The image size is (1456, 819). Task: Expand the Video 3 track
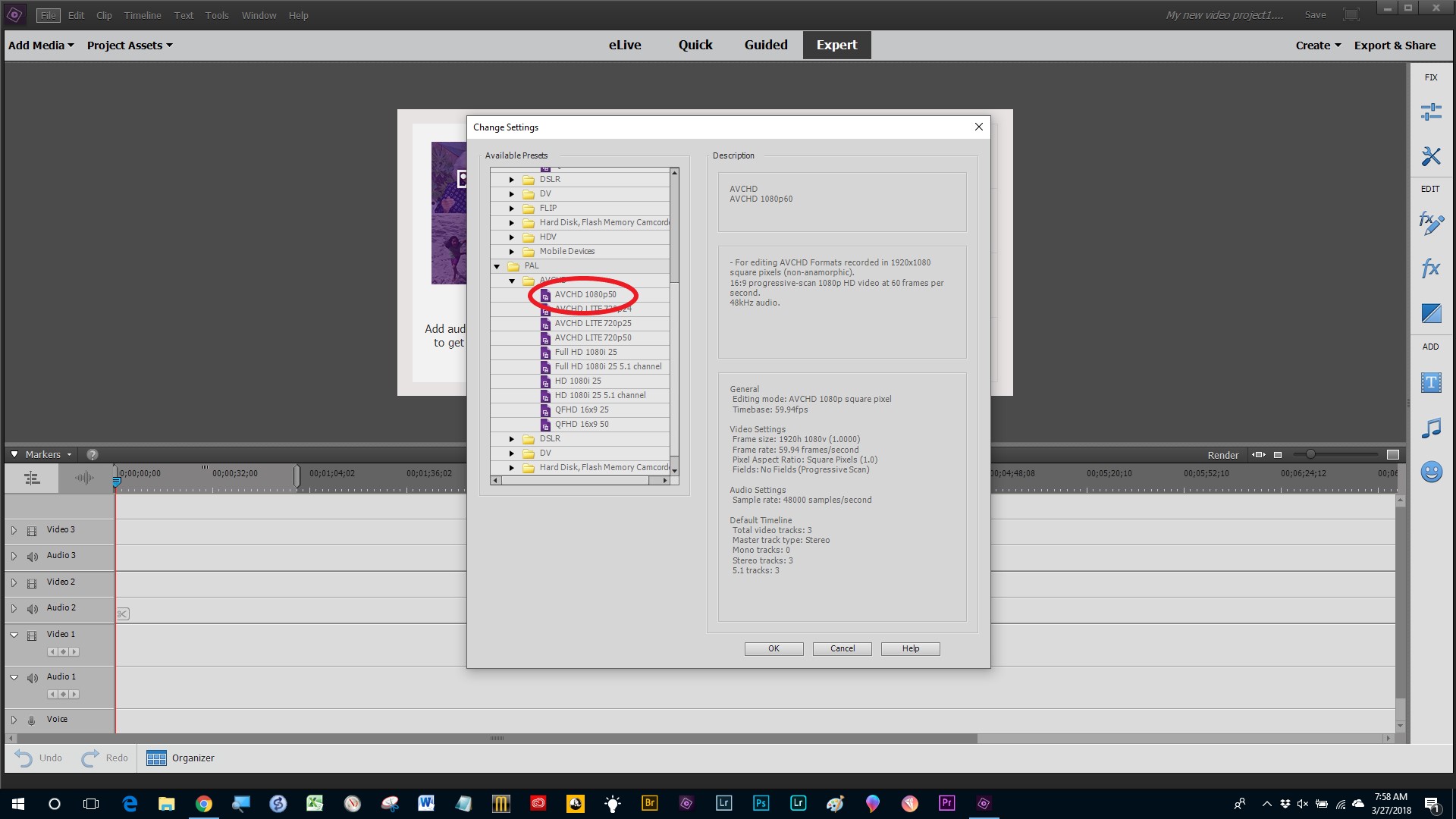click(x=14, y=530)
